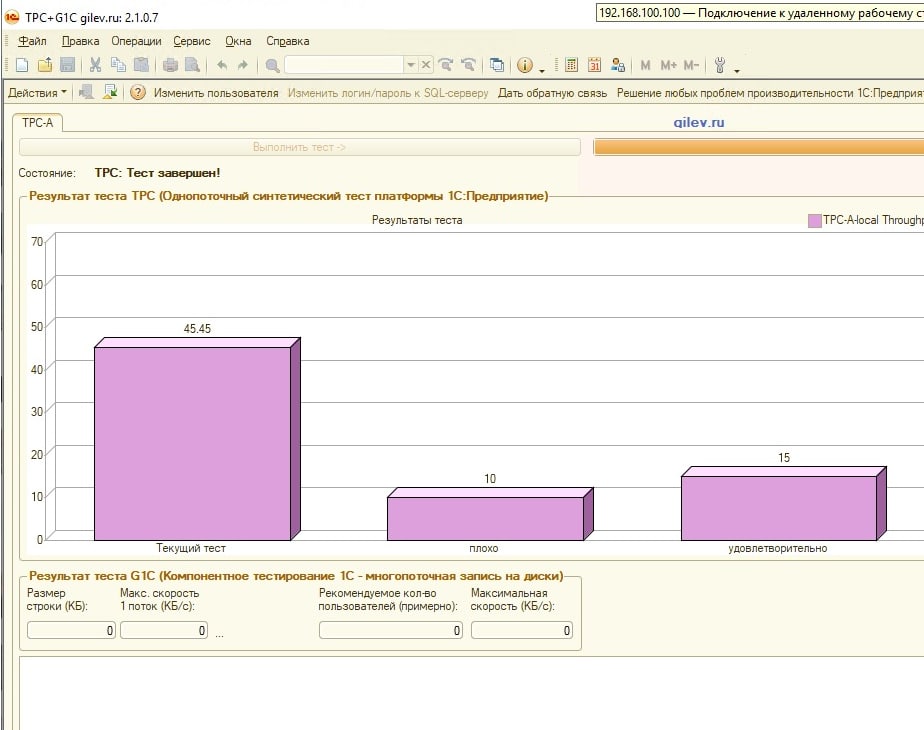Click the Выполнить тест button
This screenshot has height=730, width=924.
299,147
